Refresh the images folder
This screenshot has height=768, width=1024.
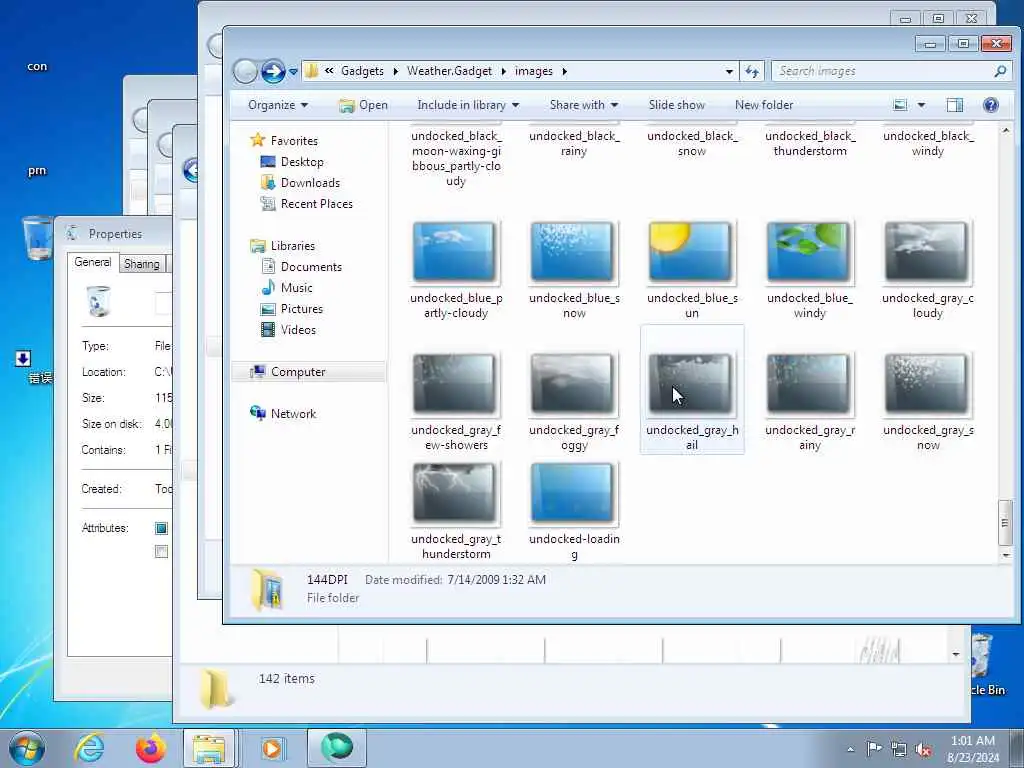(x=752, y=71)
